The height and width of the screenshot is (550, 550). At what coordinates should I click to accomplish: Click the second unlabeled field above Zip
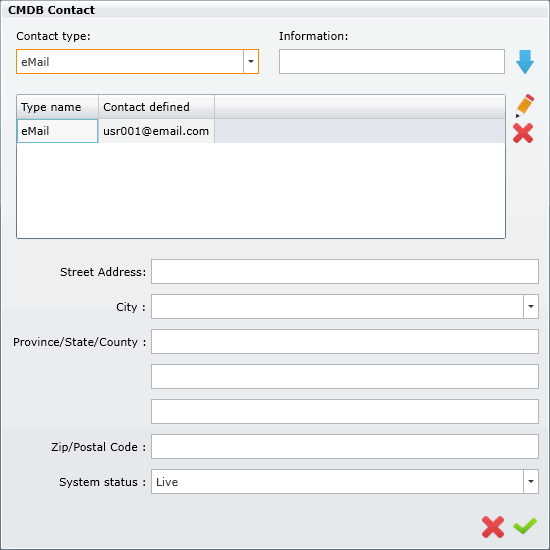coord(345,411)
